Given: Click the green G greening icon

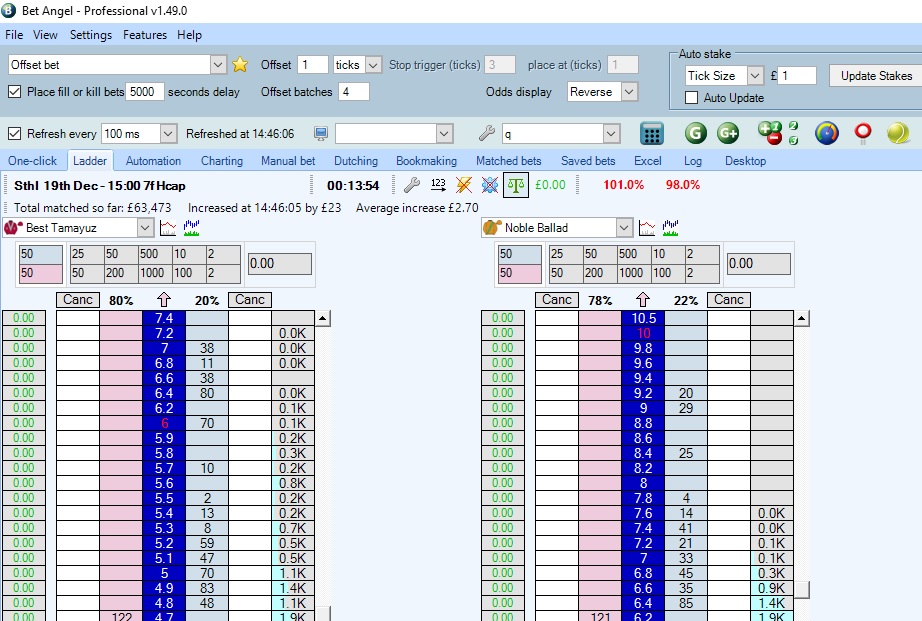Looking at the screenshot, I should [696, 133].
